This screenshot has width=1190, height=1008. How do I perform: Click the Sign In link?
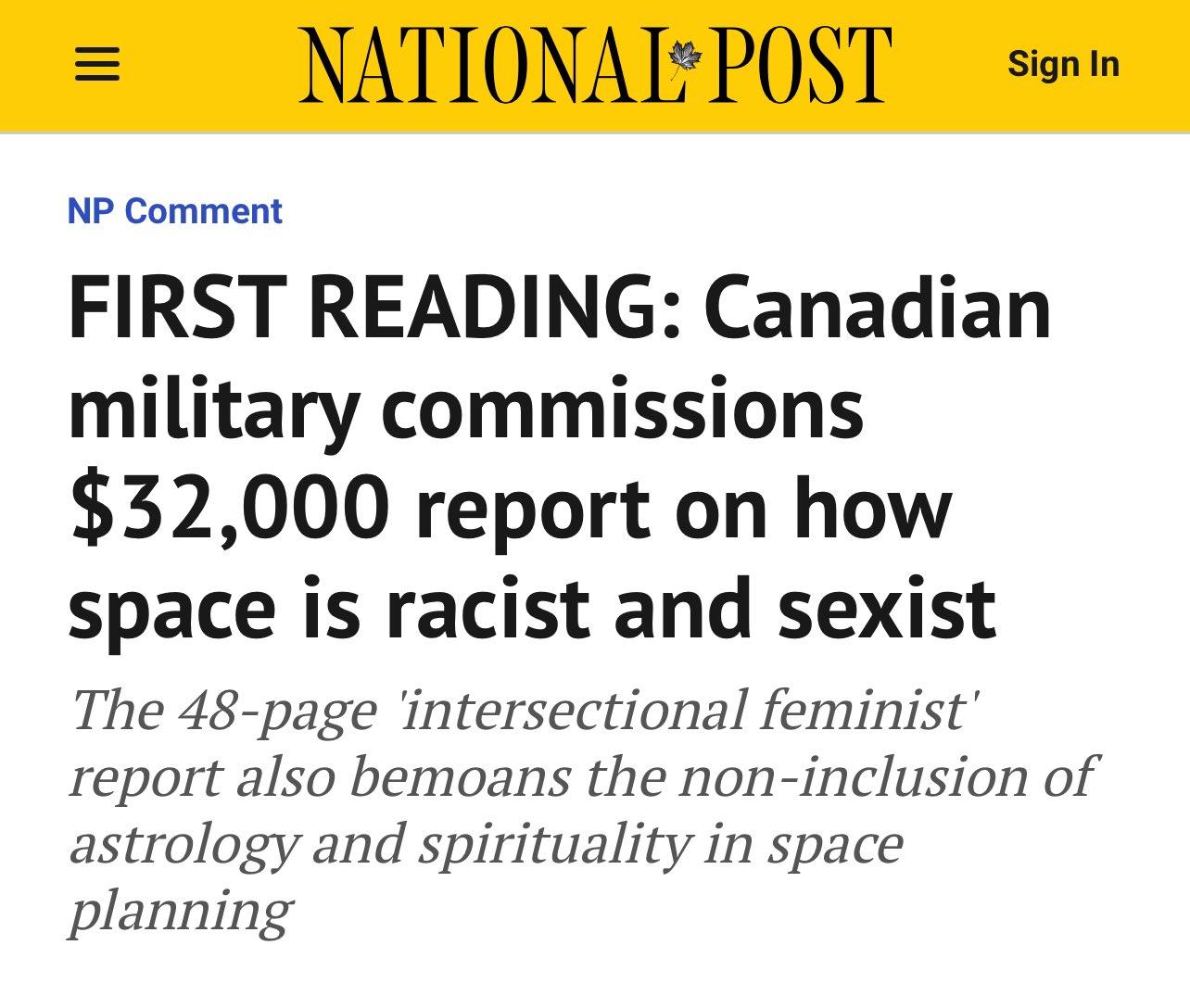1063,65
